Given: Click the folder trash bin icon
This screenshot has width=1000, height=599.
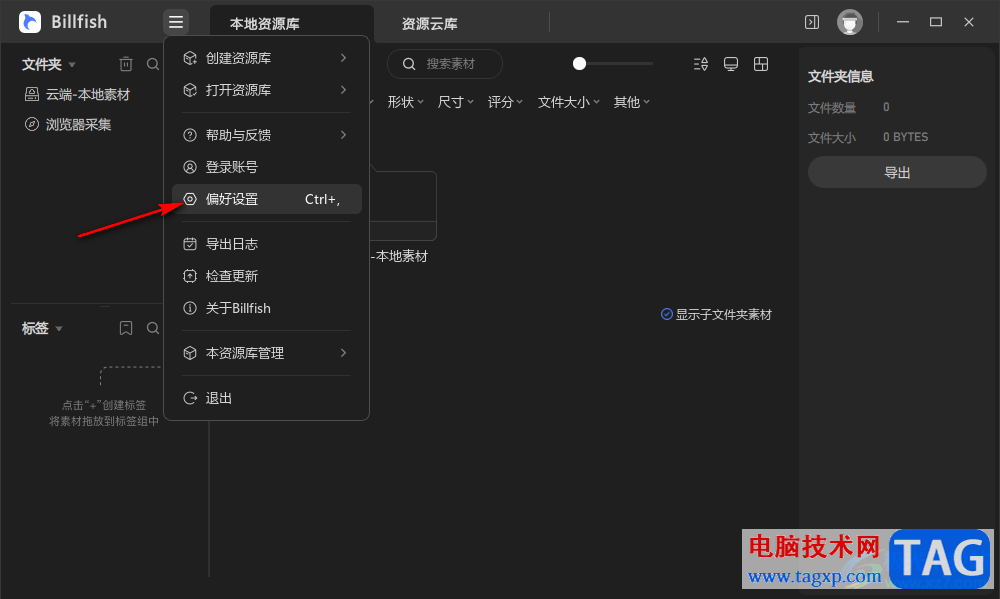Looking at the screenshot, I should [126, 64].
